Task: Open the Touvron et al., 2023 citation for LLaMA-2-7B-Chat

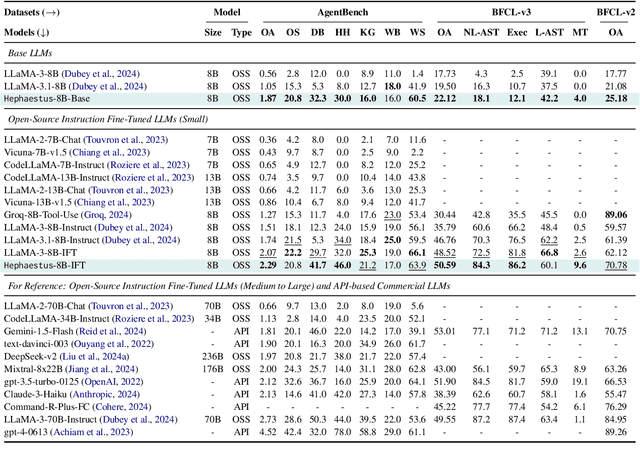Action: click(126, 140)
